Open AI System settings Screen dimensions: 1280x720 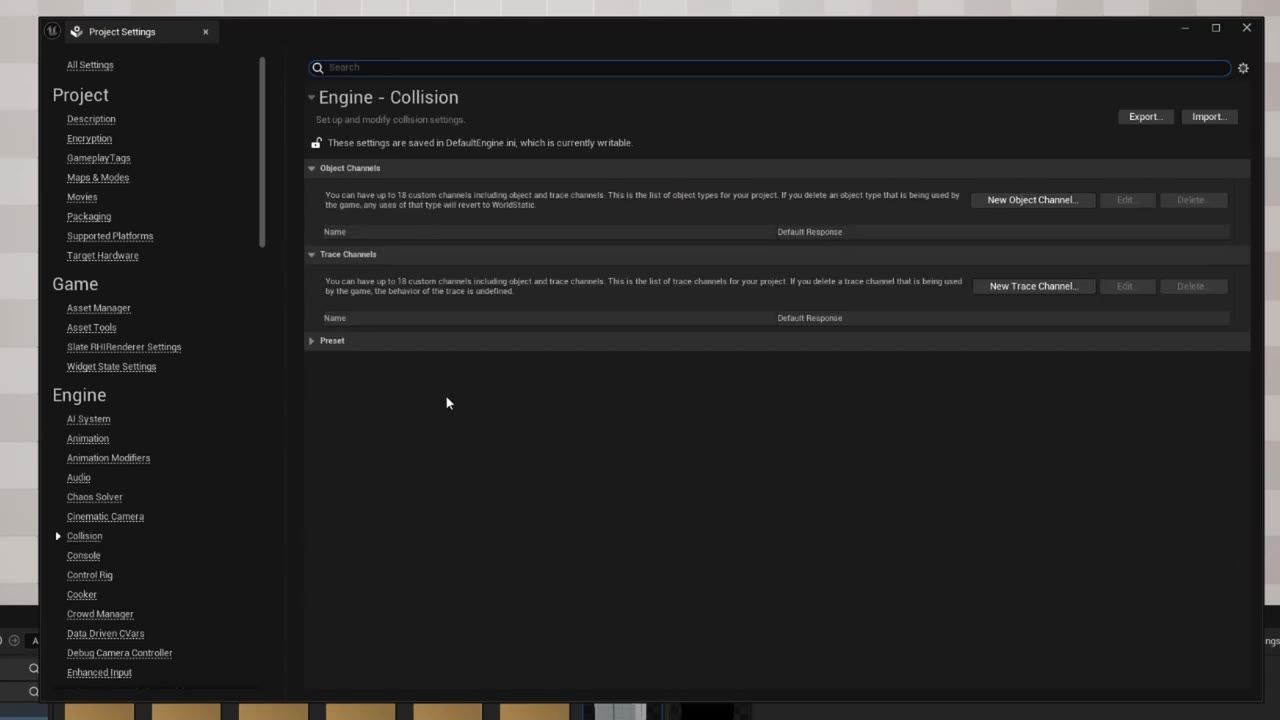coord(89,419)
